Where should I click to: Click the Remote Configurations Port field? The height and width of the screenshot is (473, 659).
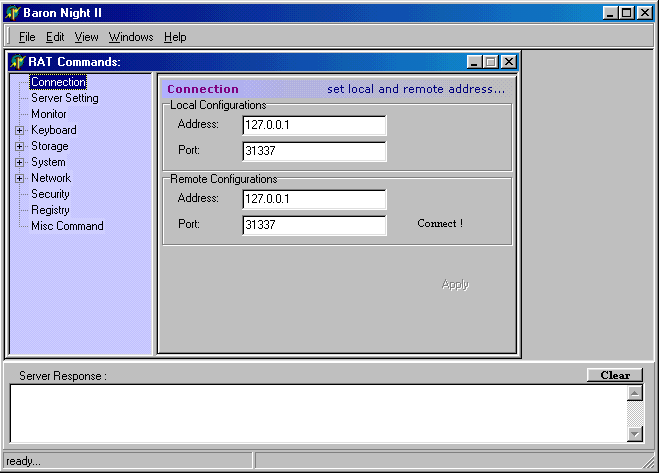(x=314, y=225)
